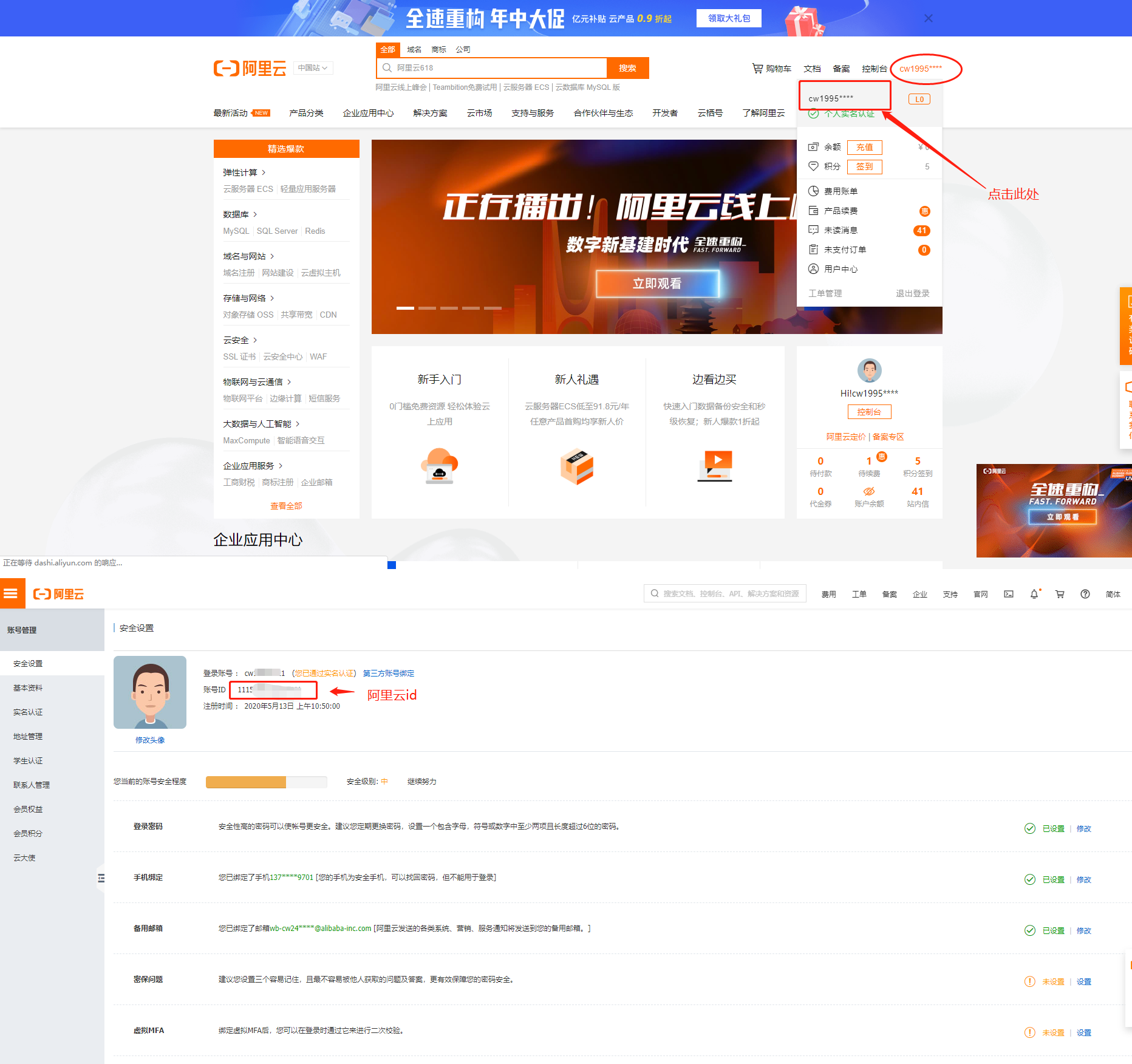Open 用户中心 user icon
Viewport: 1132px width, 1064px height.
coord(813,269)
